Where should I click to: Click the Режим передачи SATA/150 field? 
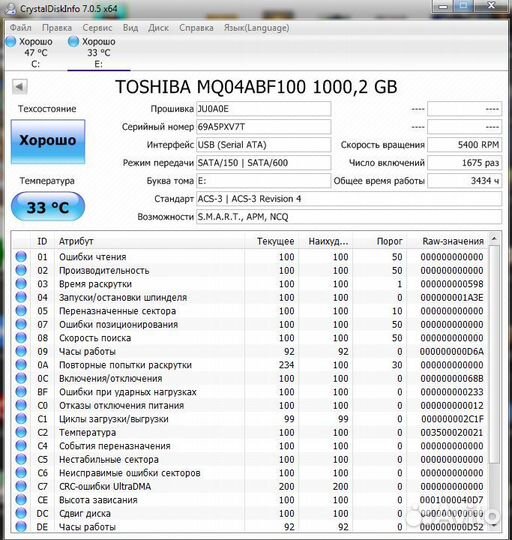tap(263, 163)
